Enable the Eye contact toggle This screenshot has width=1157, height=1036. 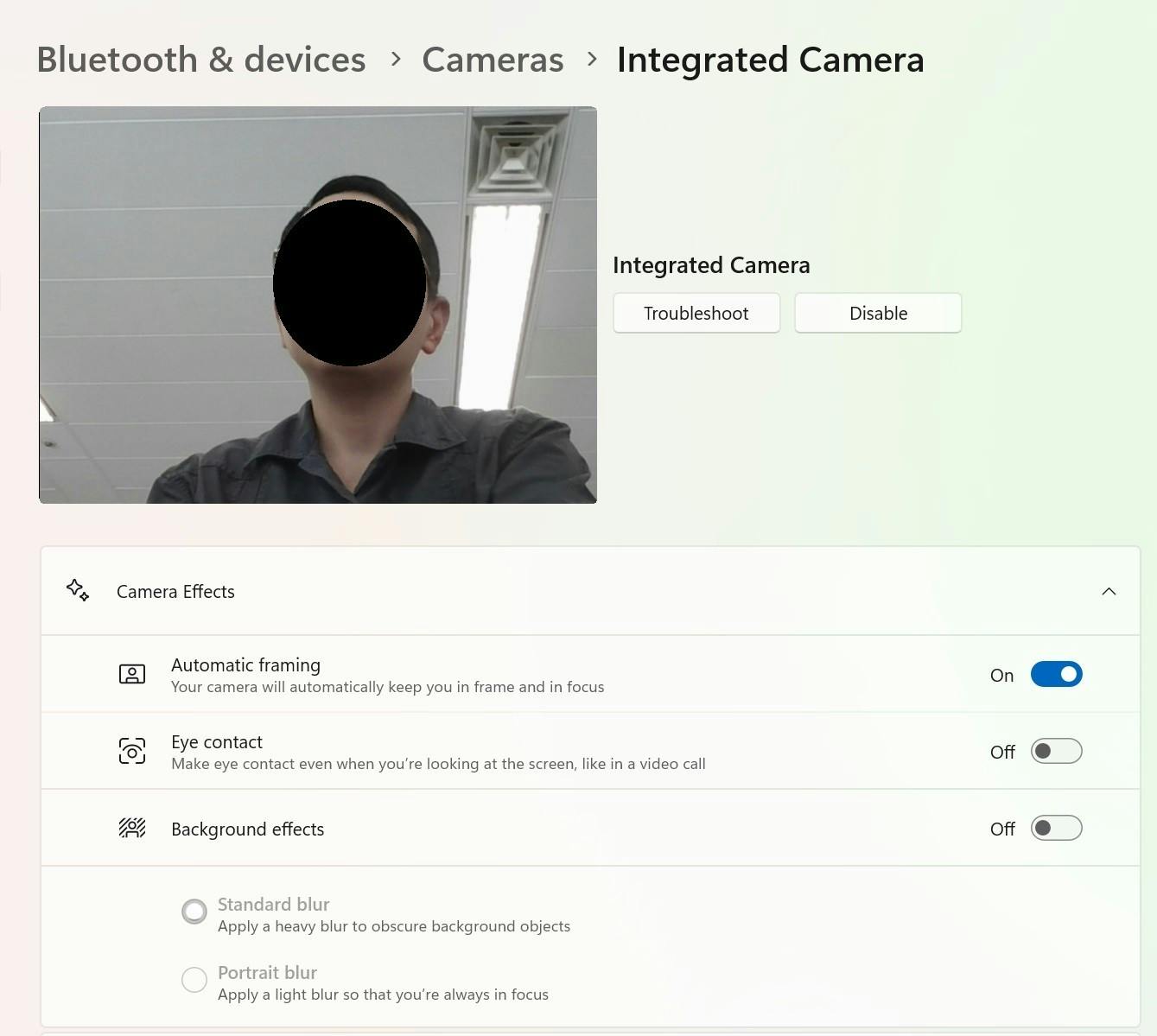point(1056,751)
